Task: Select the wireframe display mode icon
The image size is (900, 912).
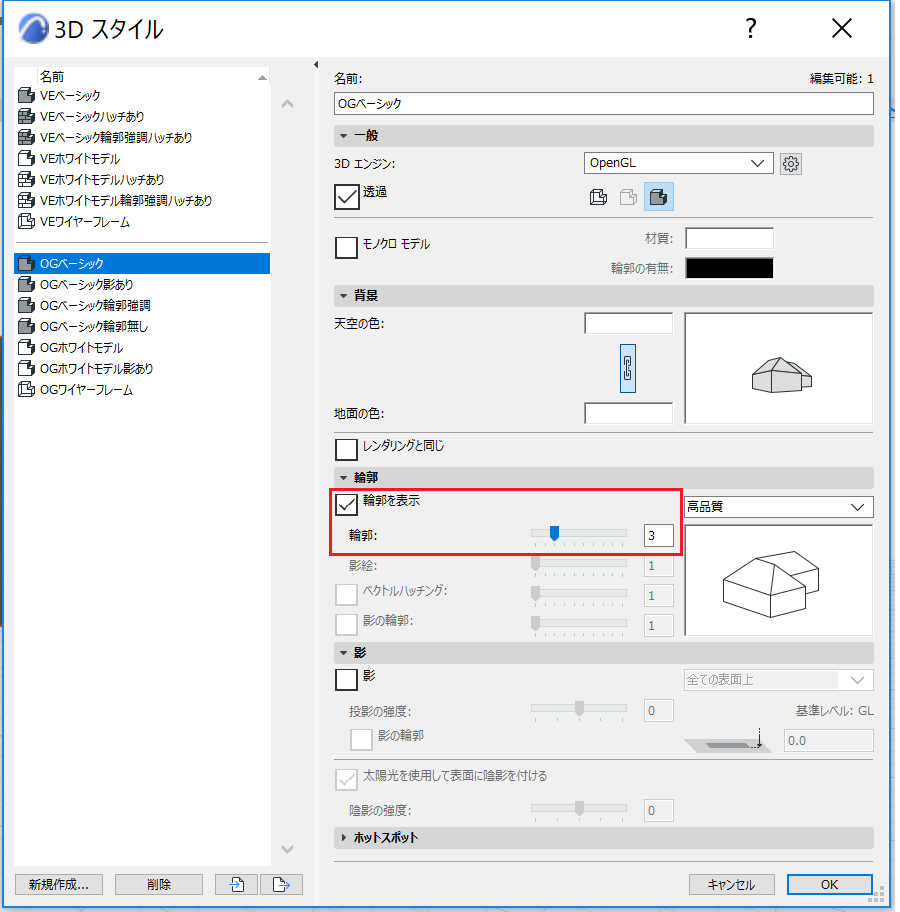Action: pos(598,197)
